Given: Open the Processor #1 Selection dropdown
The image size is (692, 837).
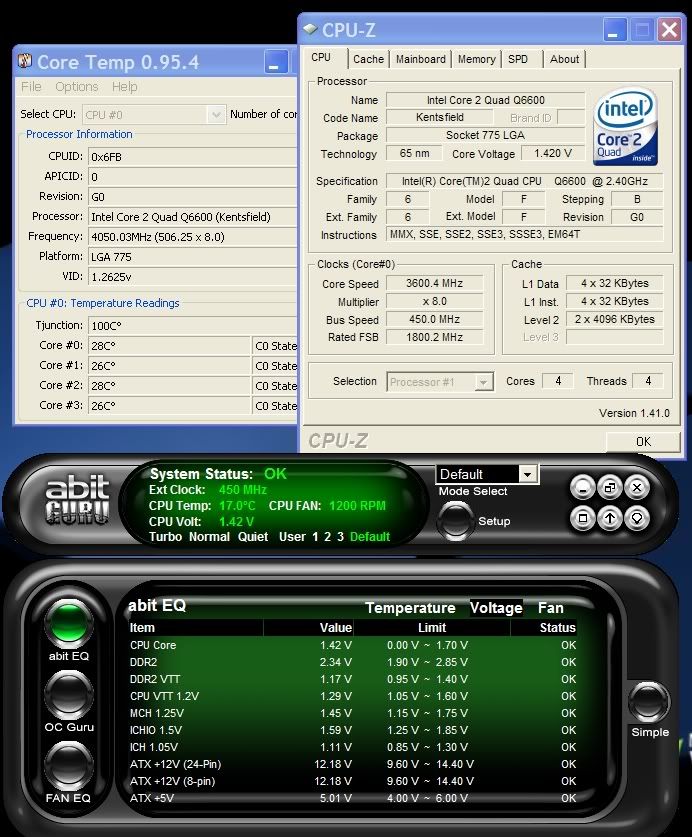Looking at the screenshot, I should click(484, 382).
